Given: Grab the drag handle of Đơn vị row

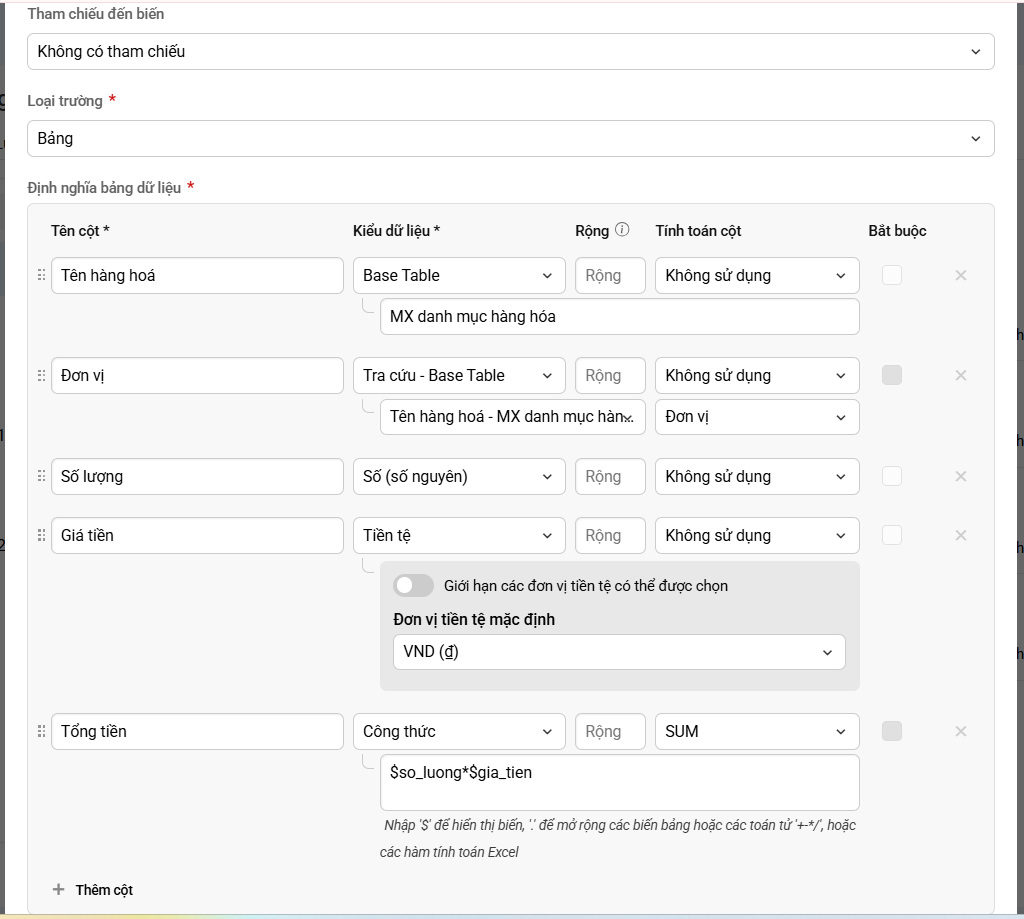Looking at the screenshot, I should click(x=41, y=375).
